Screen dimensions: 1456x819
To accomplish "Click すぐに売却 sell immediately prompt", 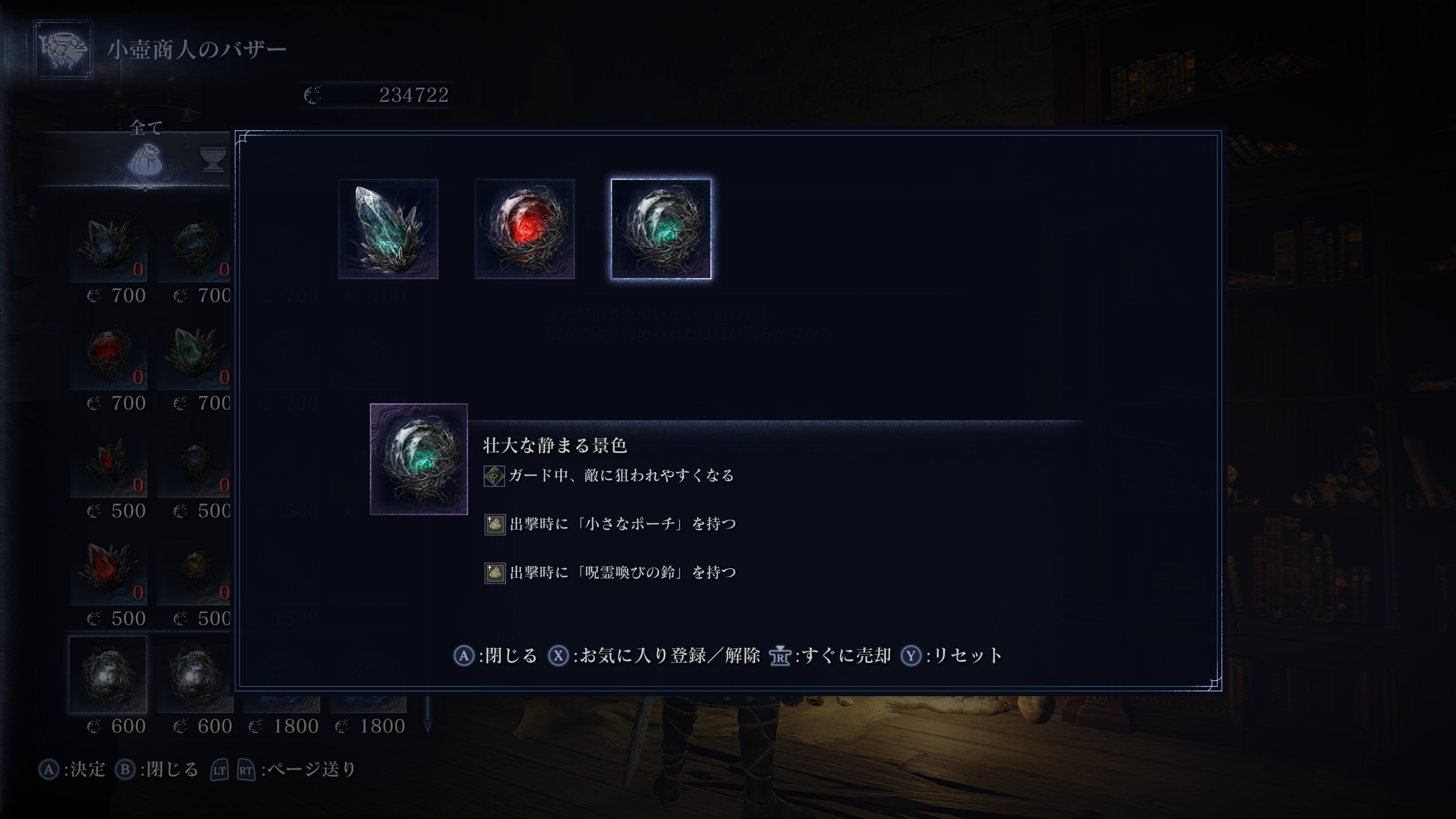I will 830,656.
